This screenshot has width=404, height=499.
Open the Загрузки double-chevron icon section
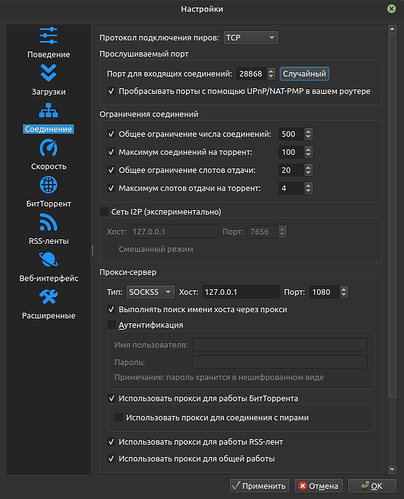48,73
